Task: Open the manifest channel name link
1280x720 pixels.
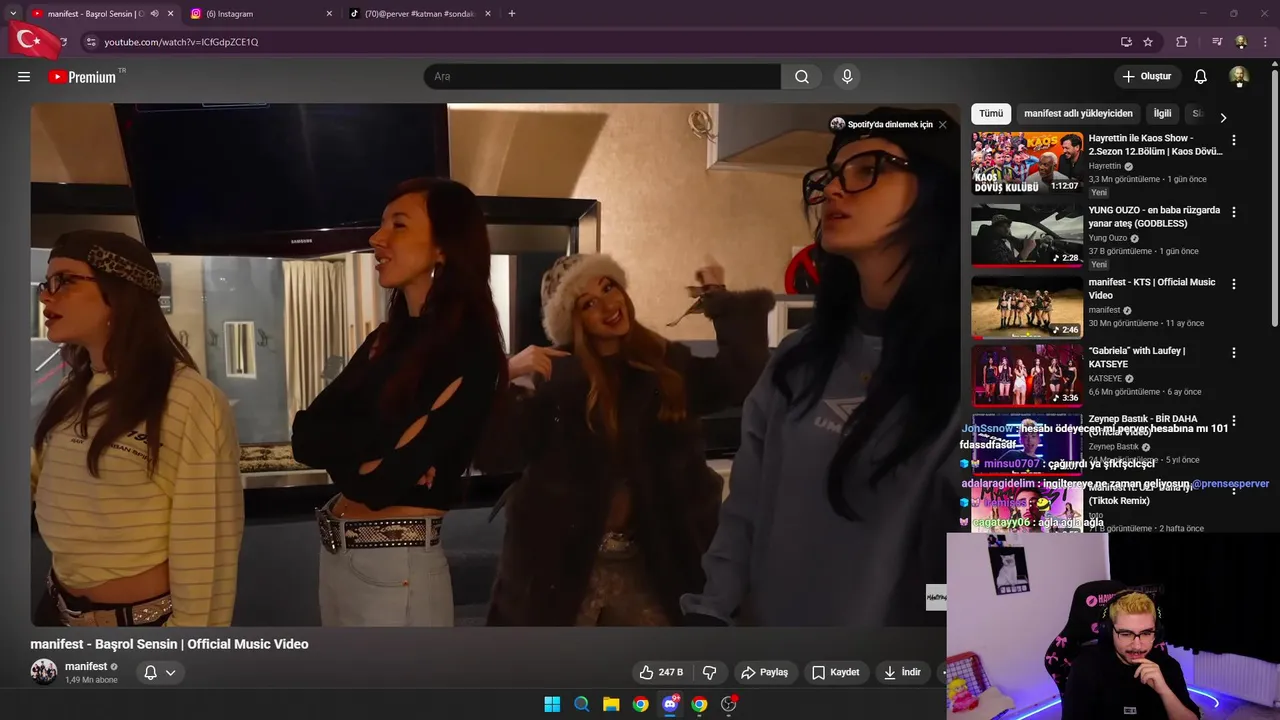Action: 86,667
